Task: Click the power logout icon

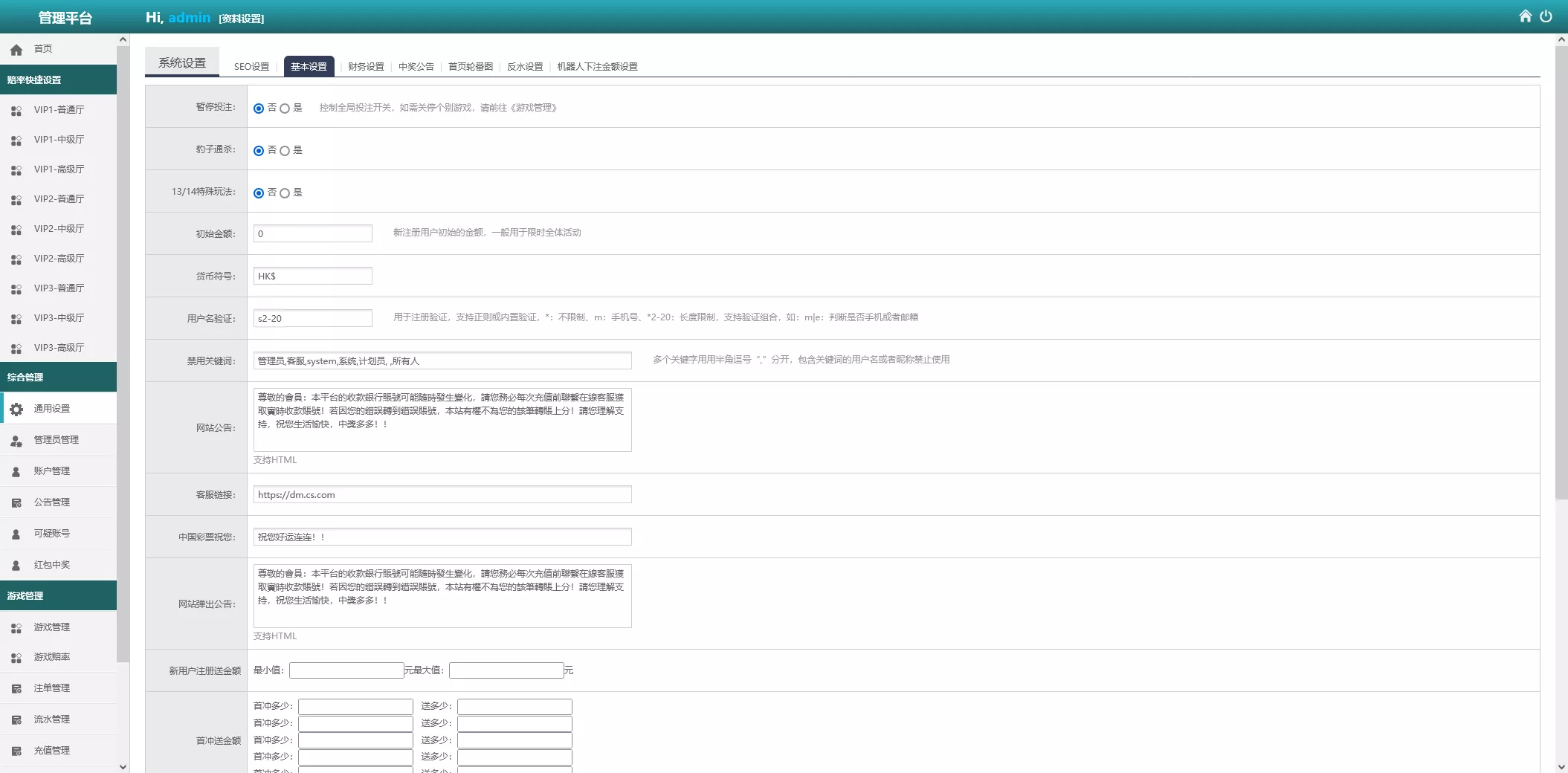Action: 1546,16
